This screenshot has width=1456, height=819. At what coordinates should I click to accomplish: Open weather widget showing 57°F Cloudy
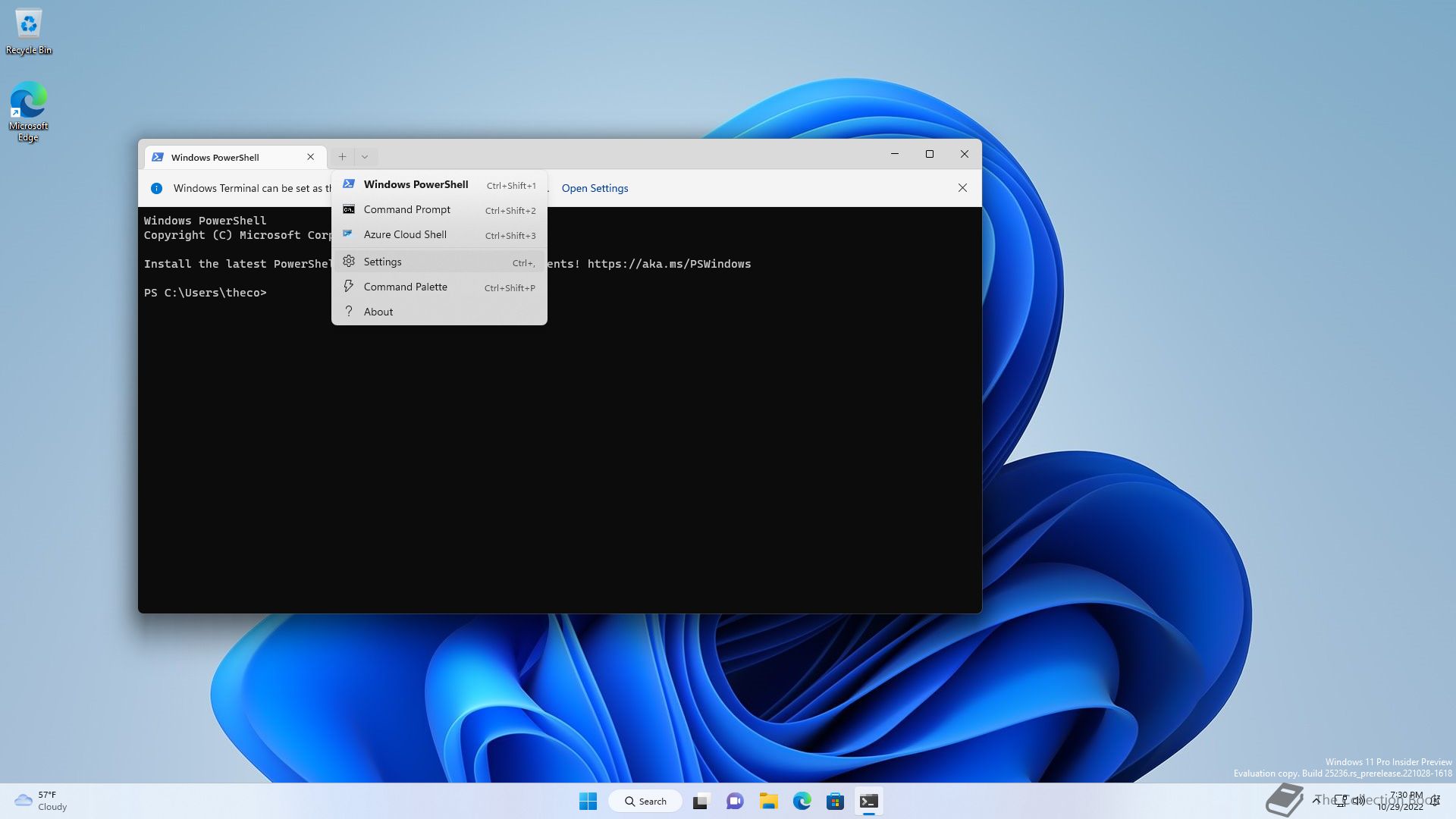[41, 801]
